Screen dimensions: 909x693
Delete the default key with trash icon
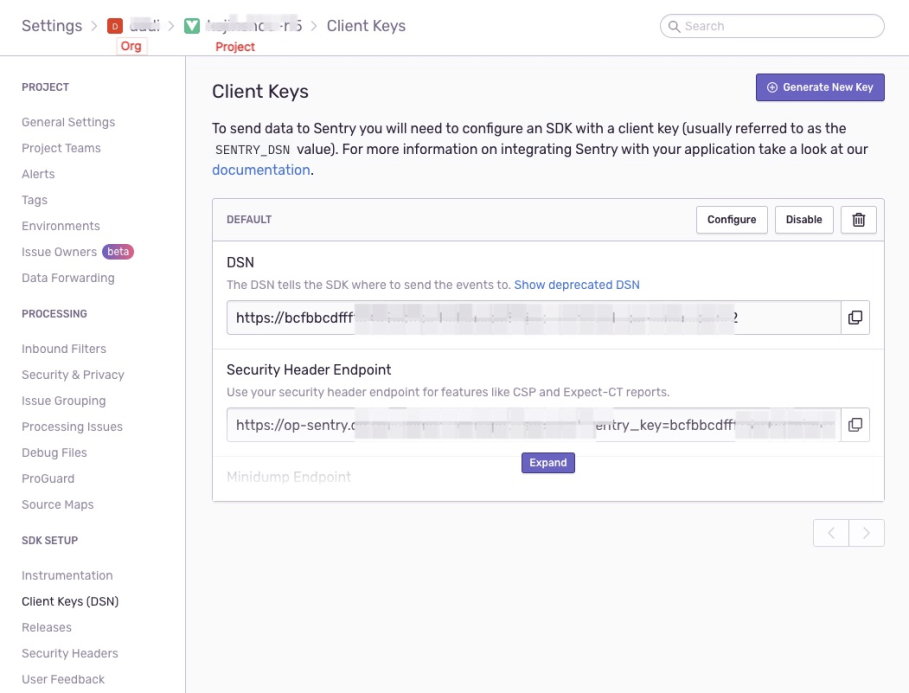pyautogui.click(x=858, y=220)
